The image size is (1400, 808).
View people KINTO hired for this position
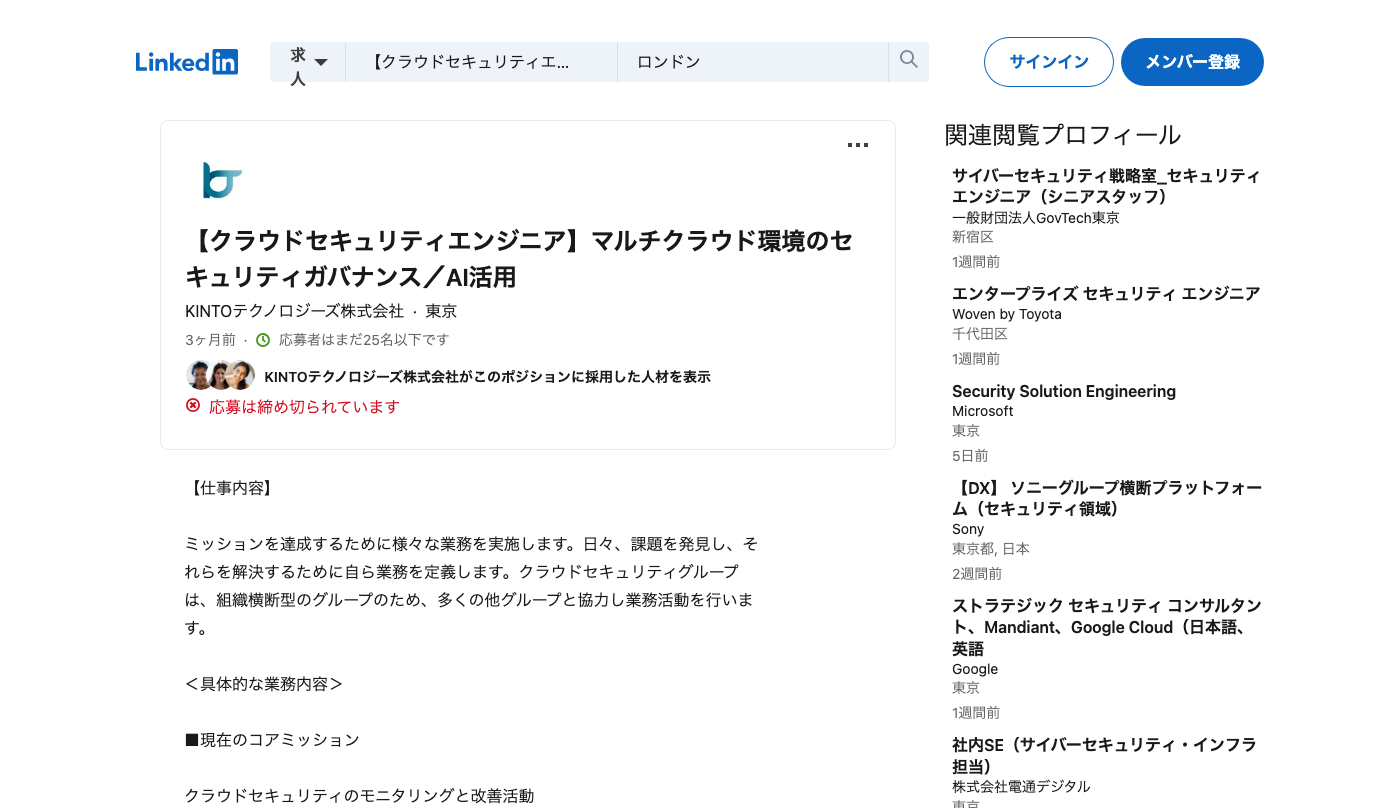[487, 377]
